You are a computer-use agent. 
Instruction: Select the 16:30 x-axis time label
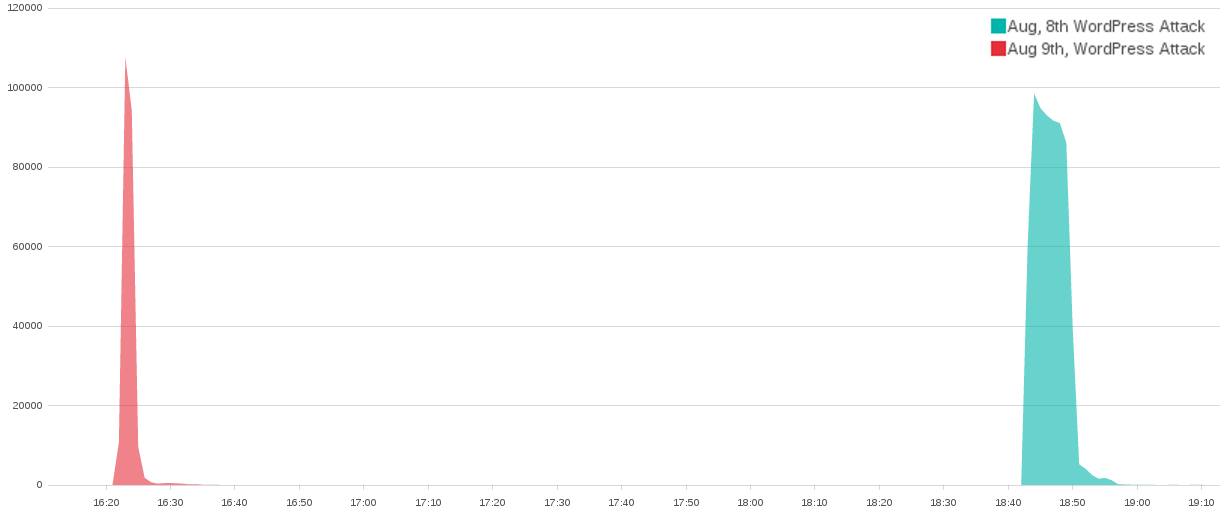pos(170,502)
